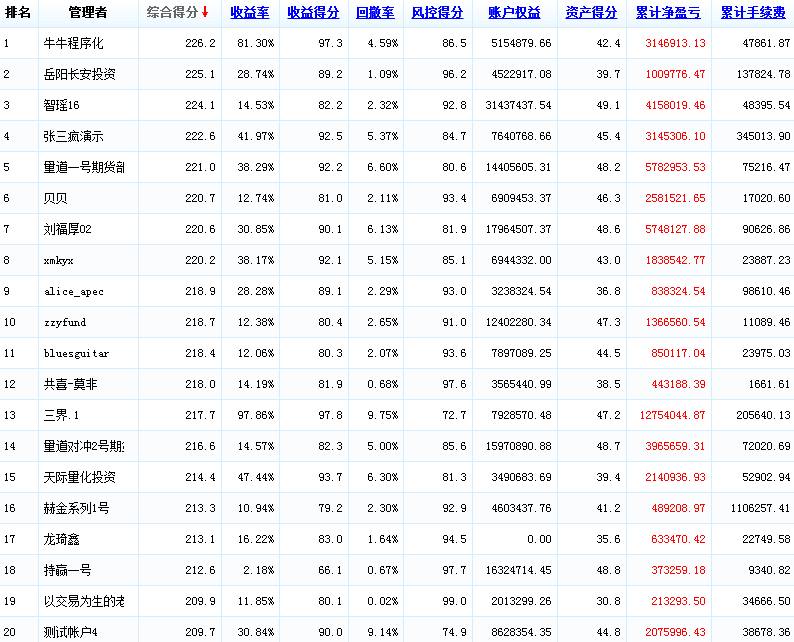Sort the table by 收益率 column
This screenshot has width=794, height=642.
point(249,13)
